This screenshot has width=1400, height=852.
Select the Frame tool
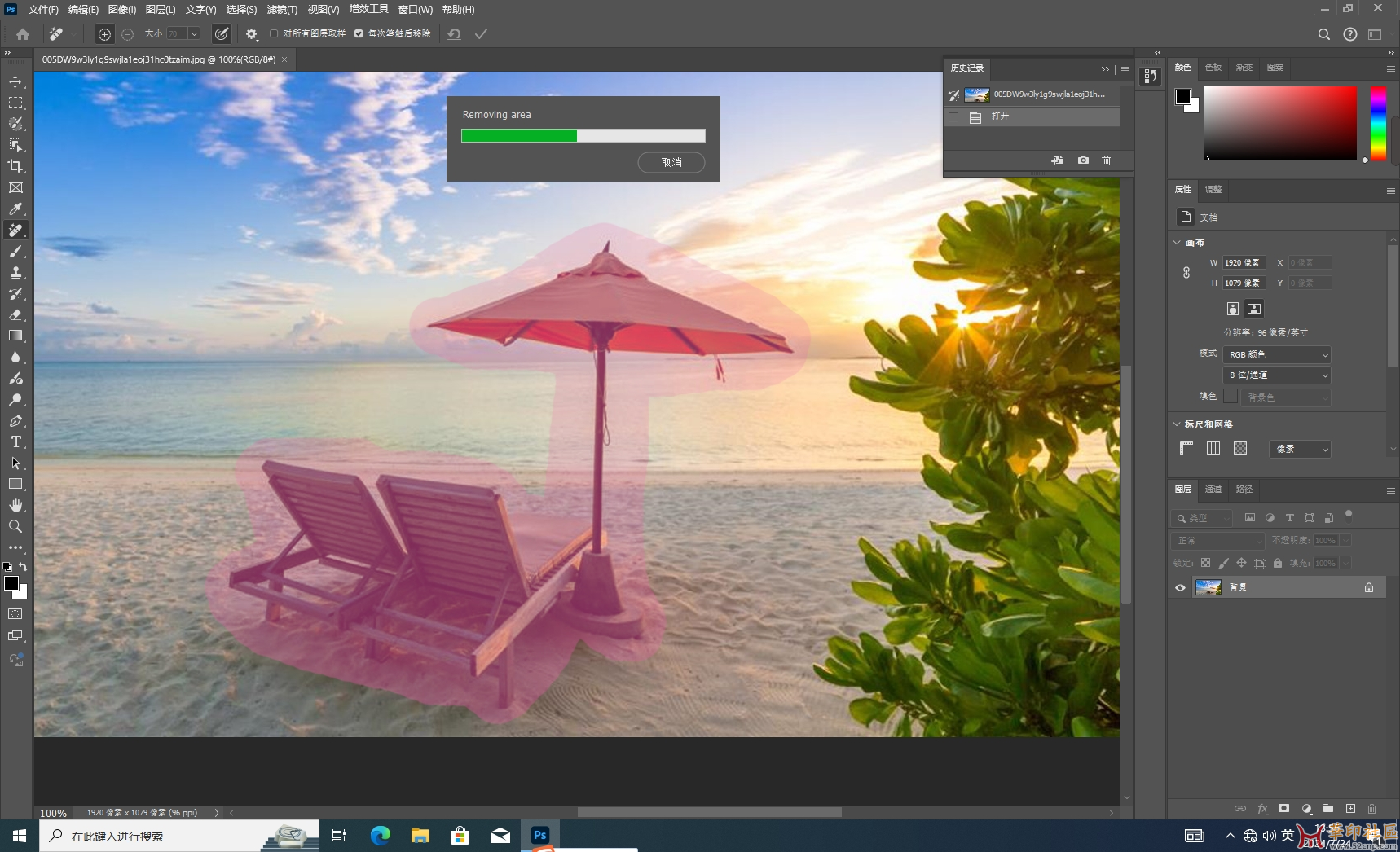[15, 187]
